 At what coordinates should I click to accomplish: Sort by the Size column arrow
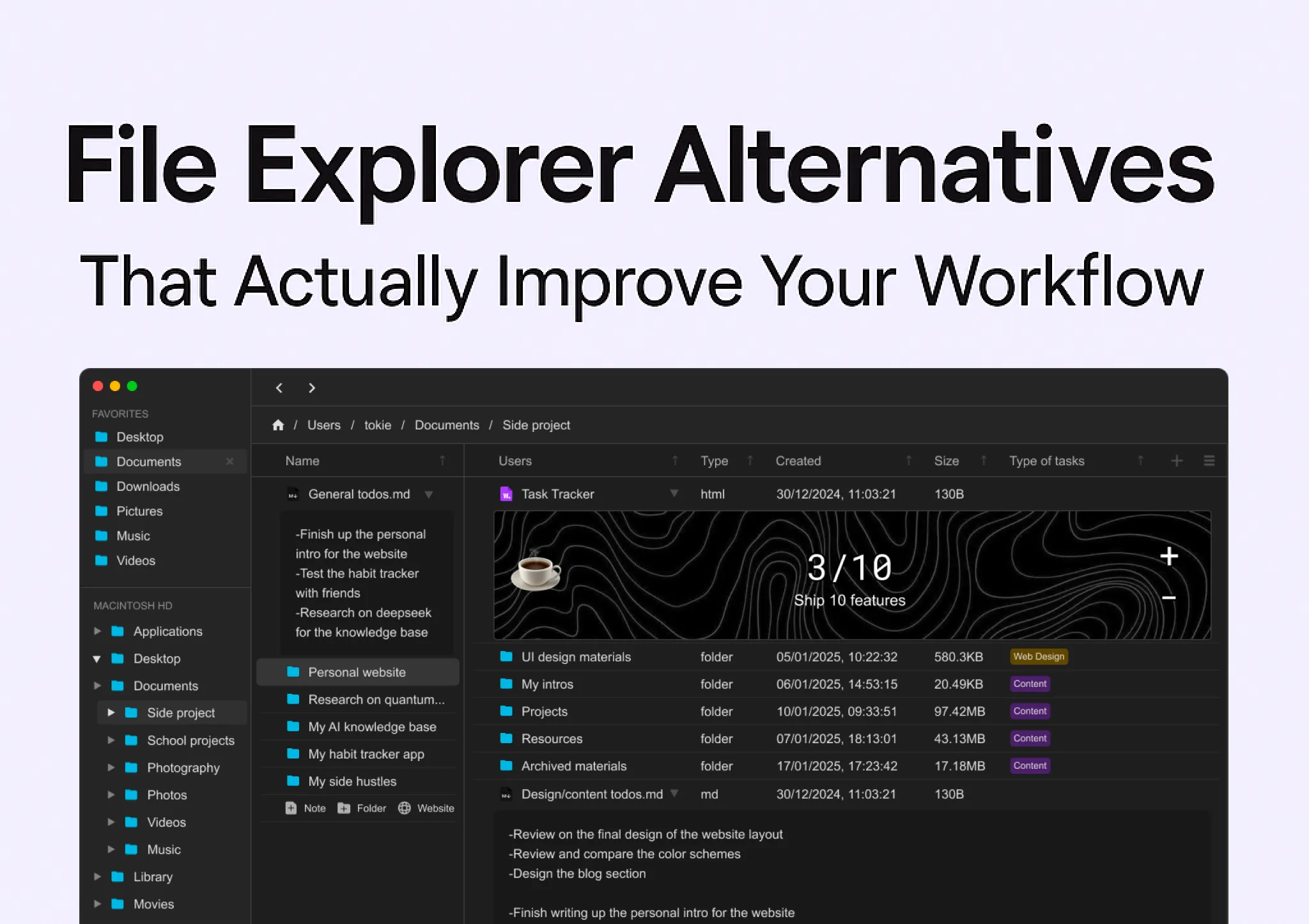(984, 461)
